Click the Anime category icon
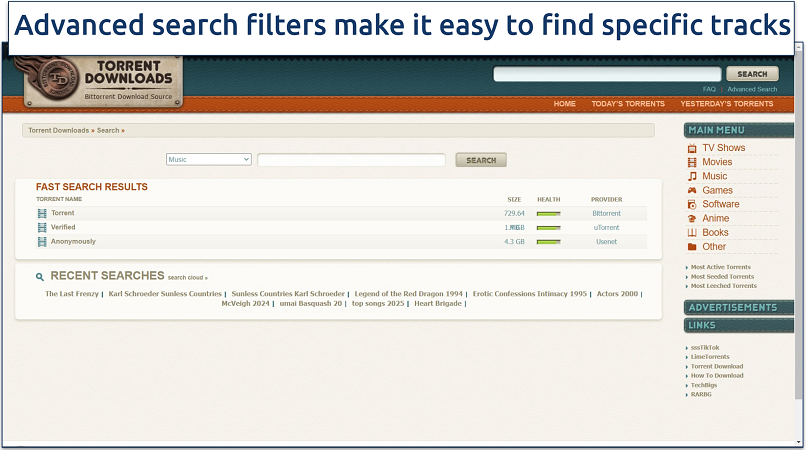This screenshot has width=806, height=450. 692,219
